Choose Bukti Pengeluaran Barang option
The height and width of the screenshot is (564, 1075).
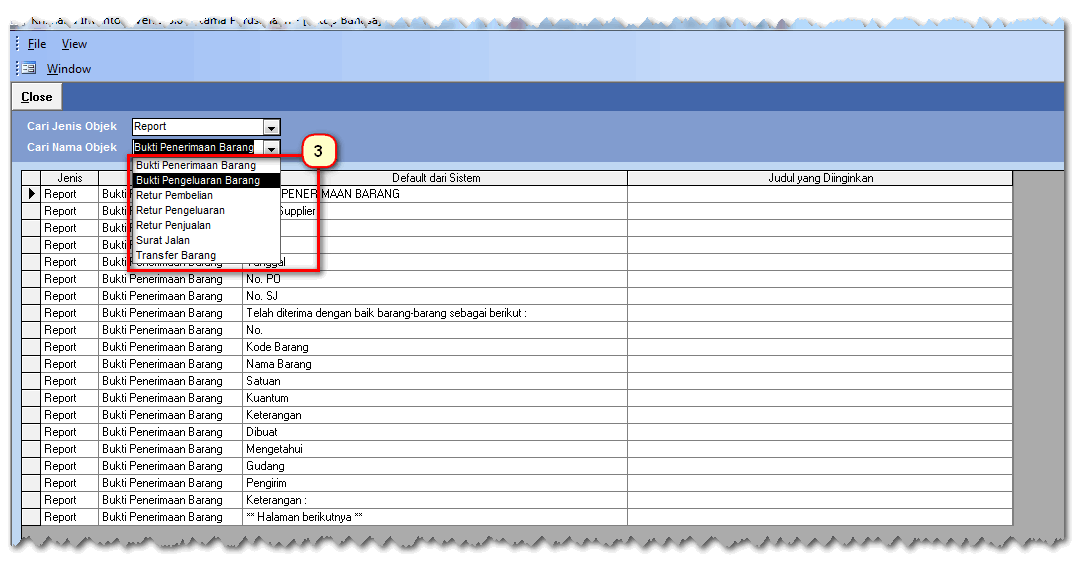(198, 181)
